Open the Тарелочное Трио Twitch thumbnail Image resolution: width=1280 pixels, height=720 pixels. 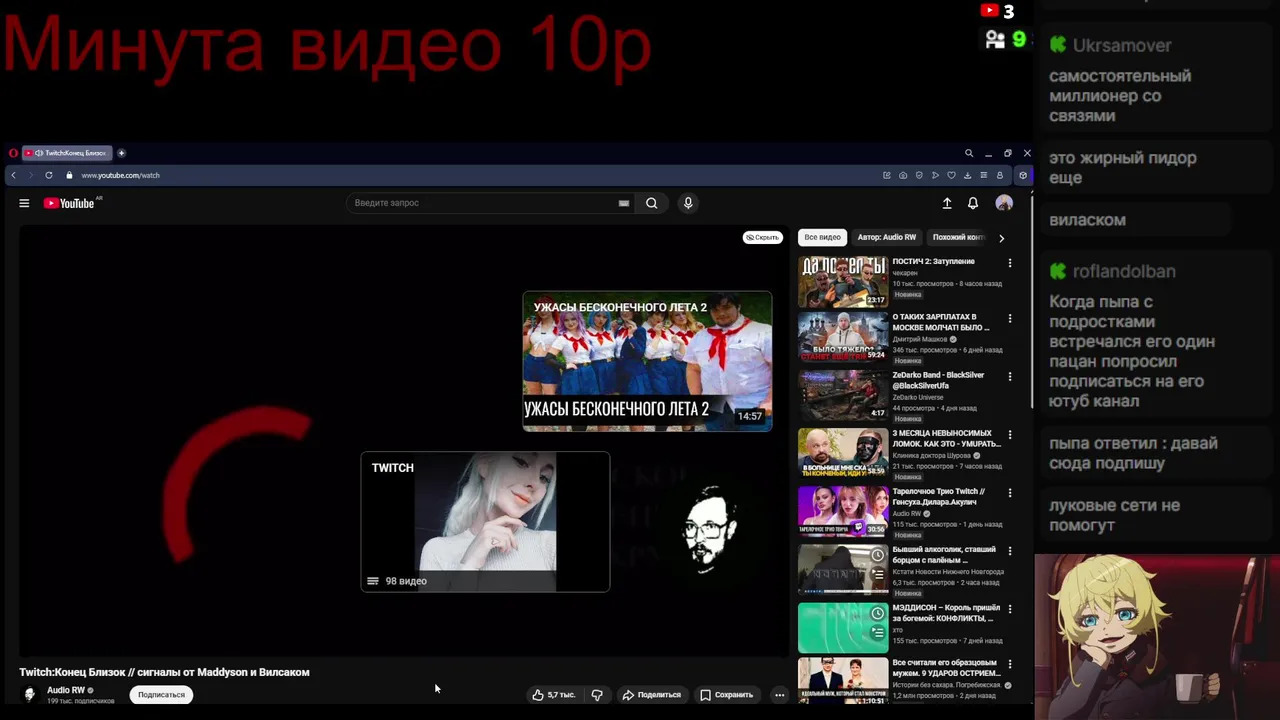tap(843, 511)
